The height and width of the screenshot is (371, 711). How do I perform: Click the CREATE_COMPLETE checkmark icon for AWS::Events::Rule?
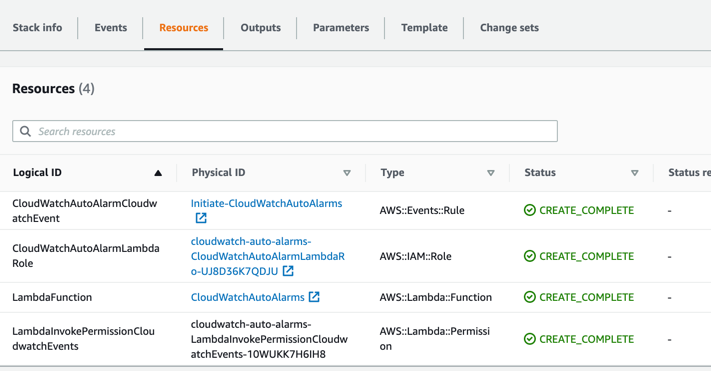point(530,210)
